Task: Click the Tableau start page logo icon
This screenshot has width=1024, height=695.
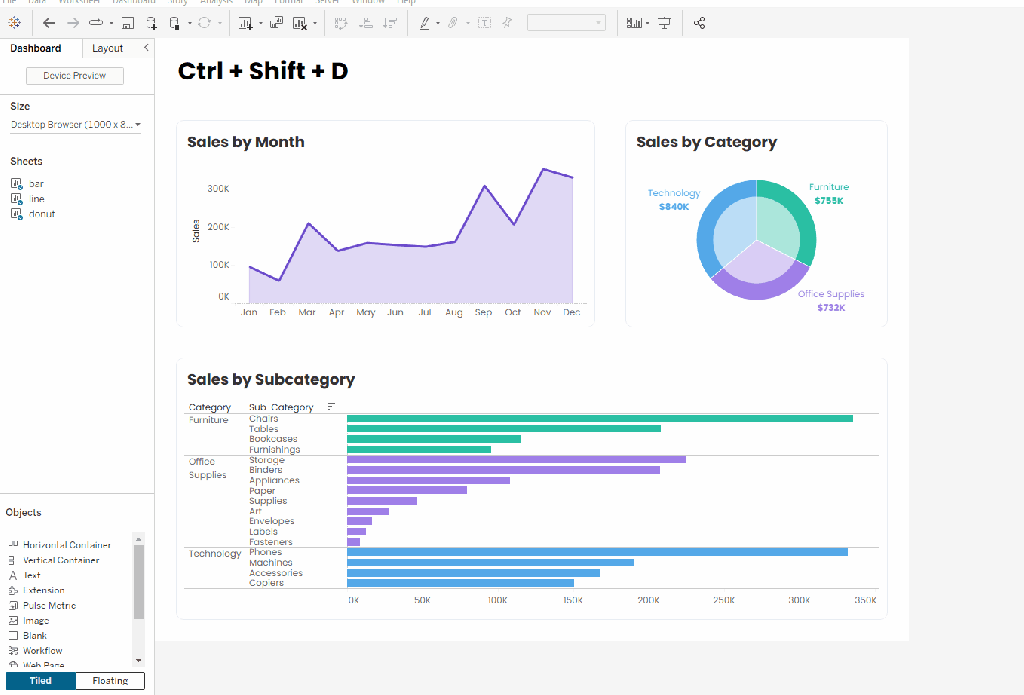Action: tap(14, 23)
